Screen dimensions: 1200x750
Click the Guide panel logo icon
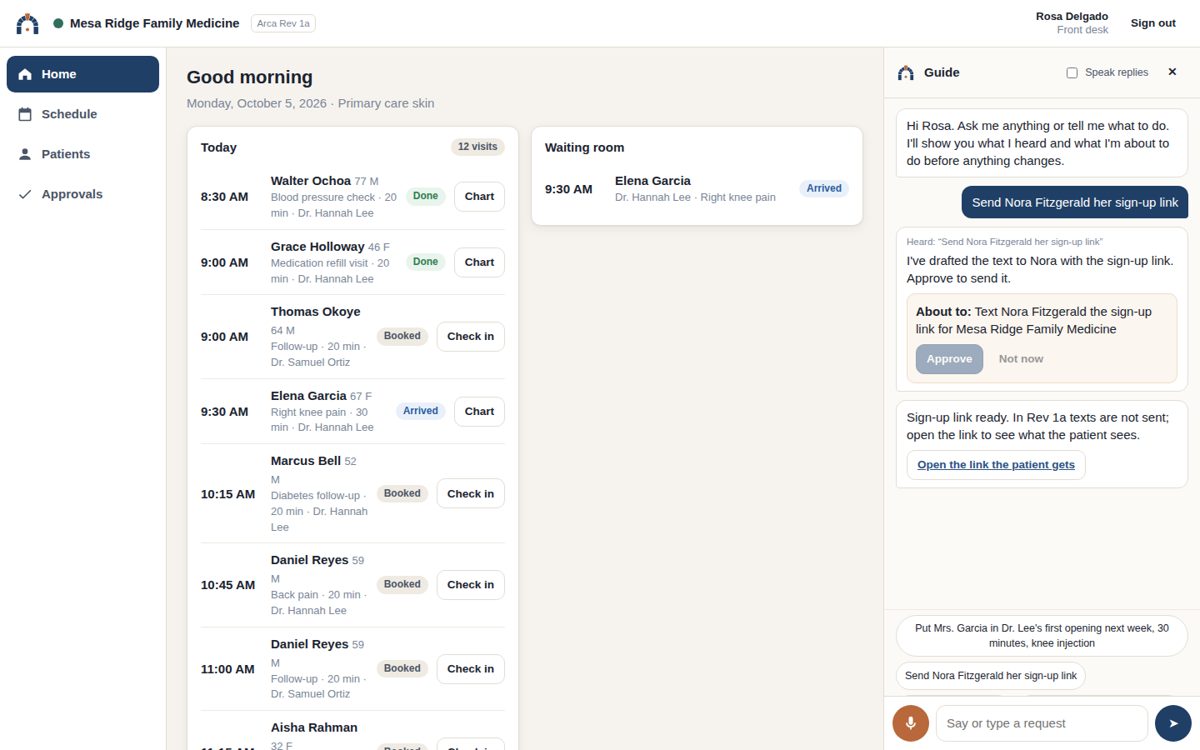click(906, 72)
